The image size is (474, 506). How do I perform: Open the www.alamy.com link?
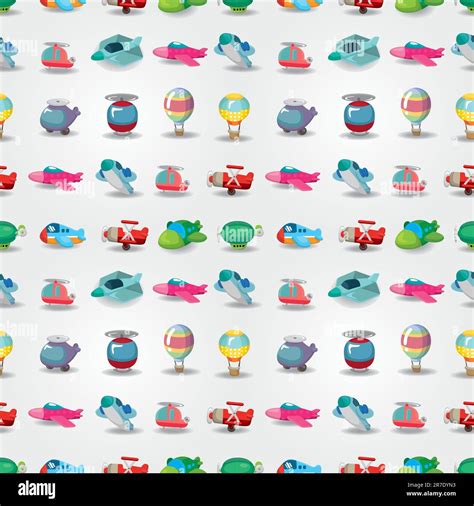coord(431,494)
